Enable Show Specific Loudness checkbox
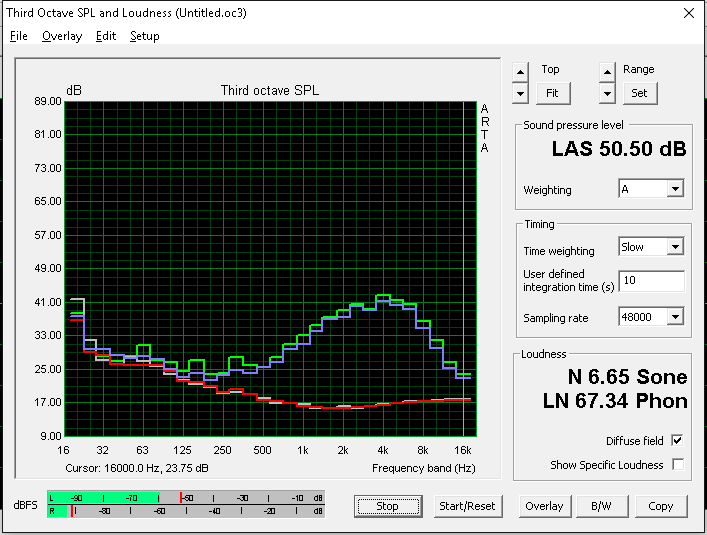The height and width of the screenshot is (535, 707). tap(677, 464)
